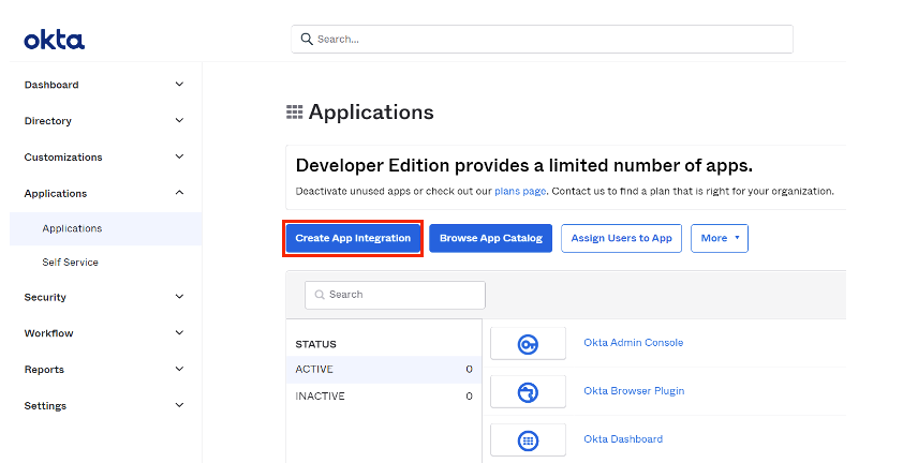Screen dimensions: 904x464
Task: Collapse the Applications section chevron
Action: point(179,193)
